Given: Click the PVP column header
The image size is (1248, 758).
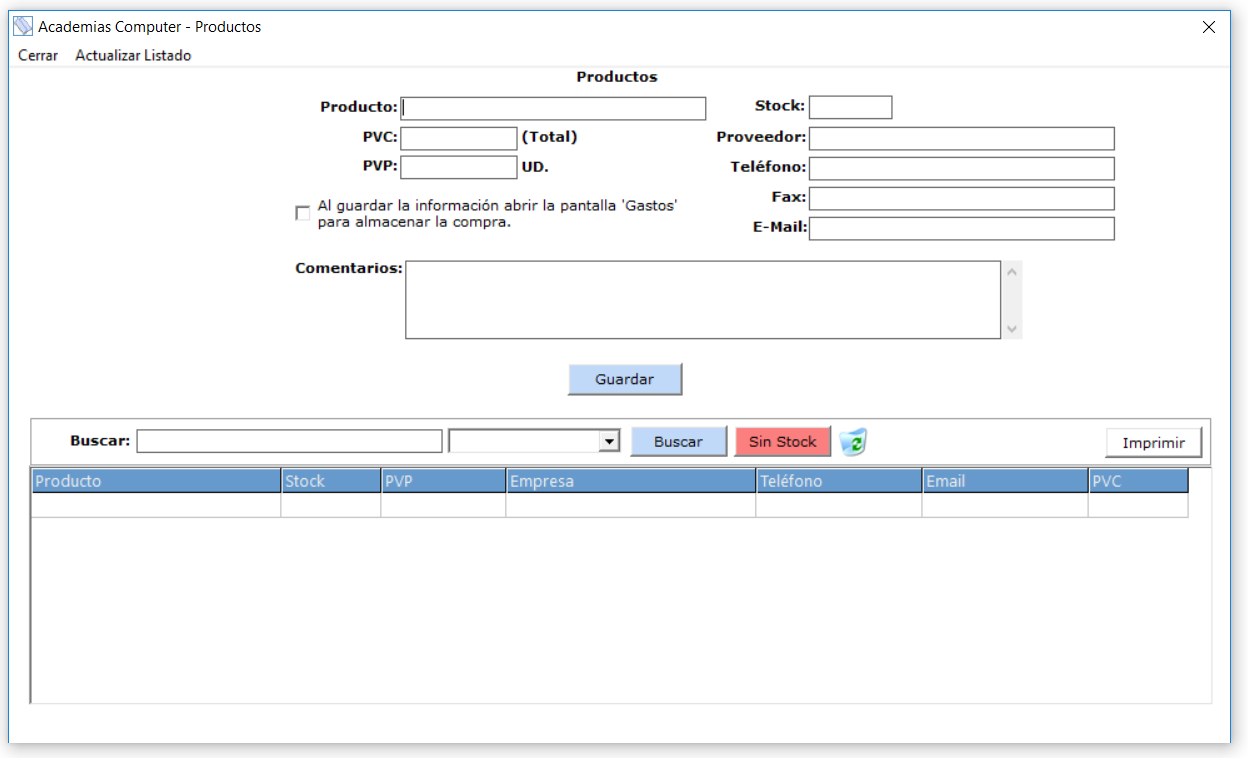Looking at the screenshot, I should (443, 481).
